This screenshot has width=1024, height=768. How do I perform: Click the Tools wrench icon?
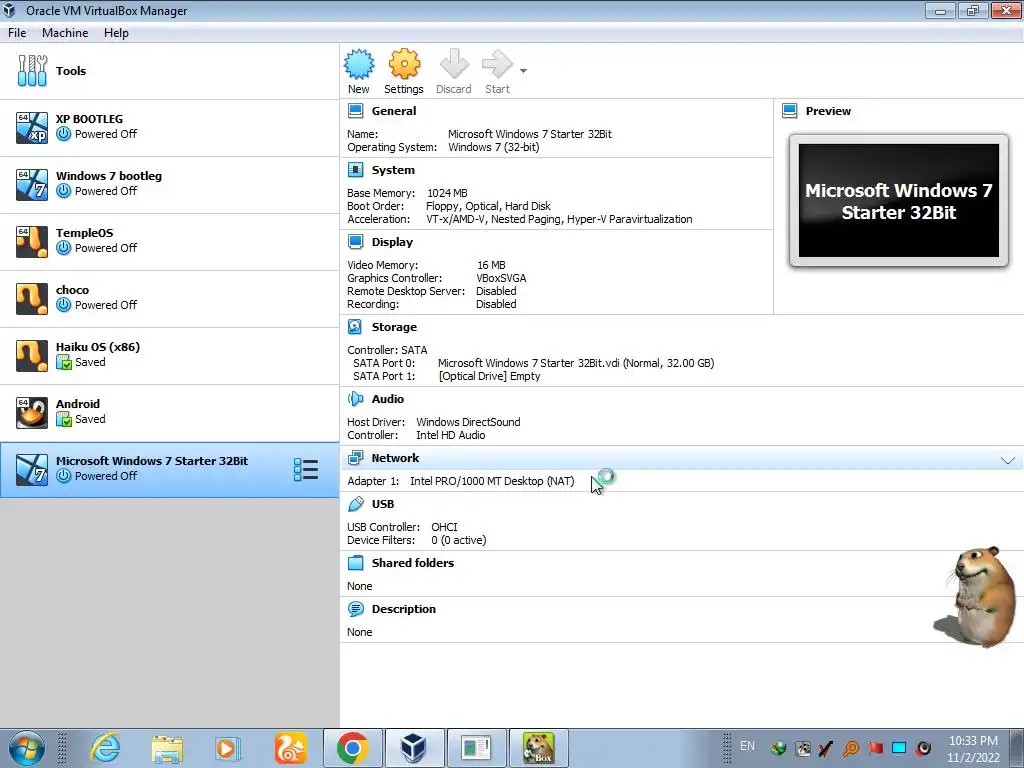[x=32, y=71]
